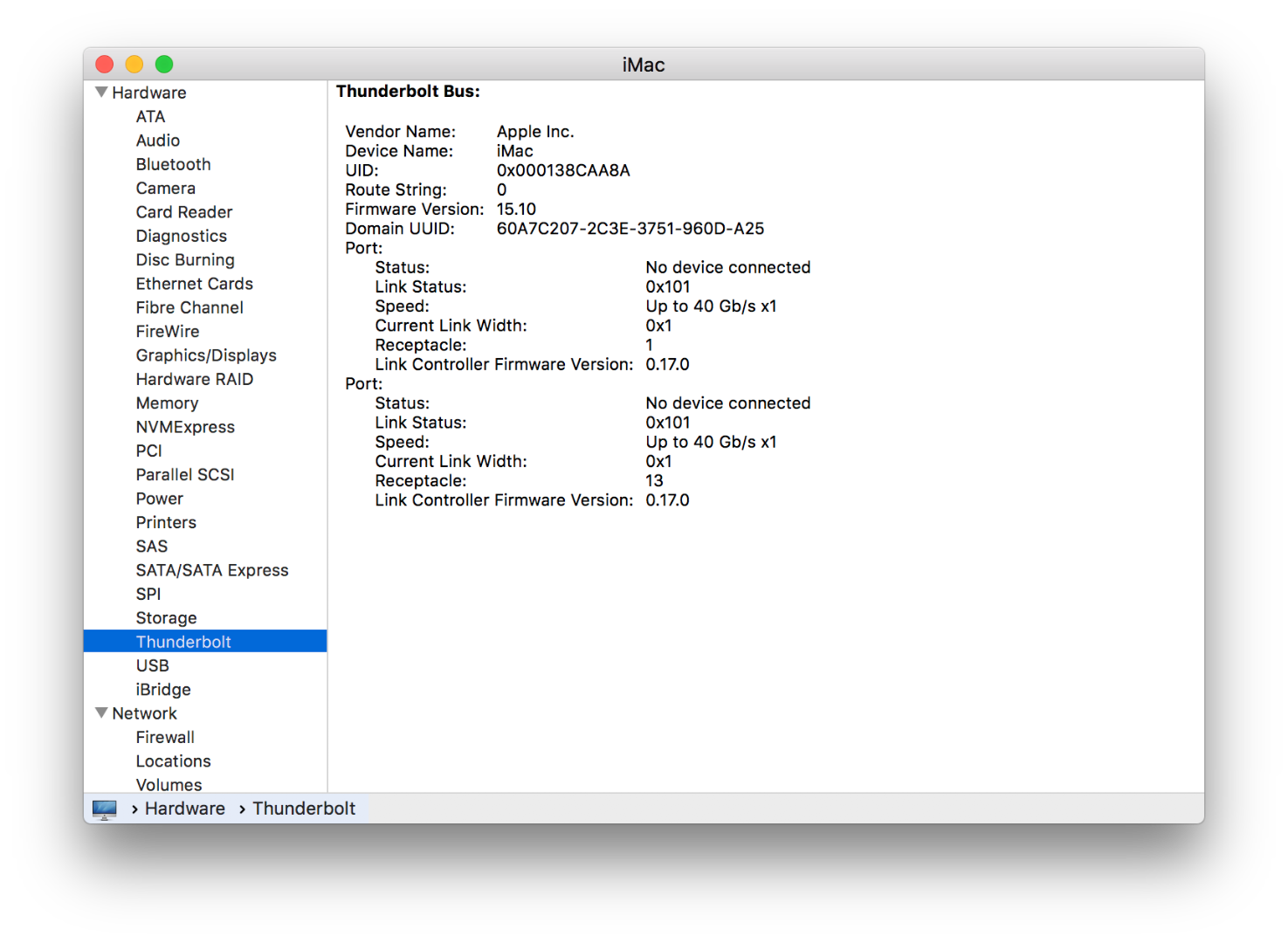
Task: Click the red close window button
Action: coord(105,64)
